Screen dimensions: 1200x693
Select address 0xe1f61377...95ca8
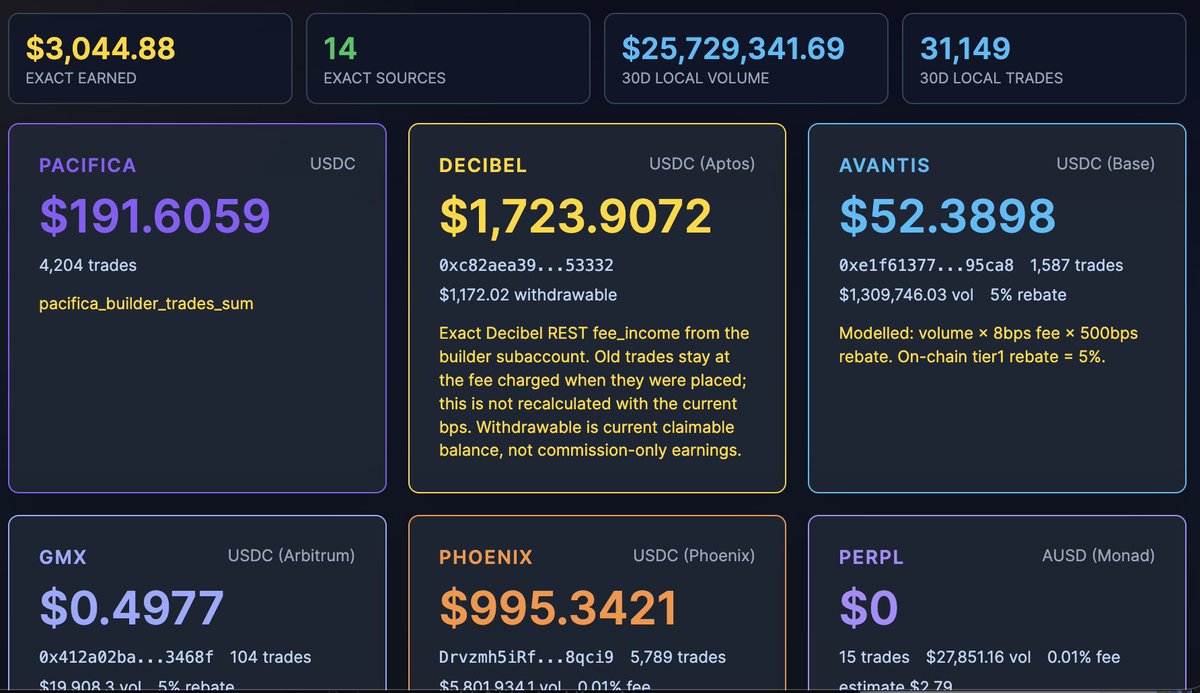click(926, 266)
